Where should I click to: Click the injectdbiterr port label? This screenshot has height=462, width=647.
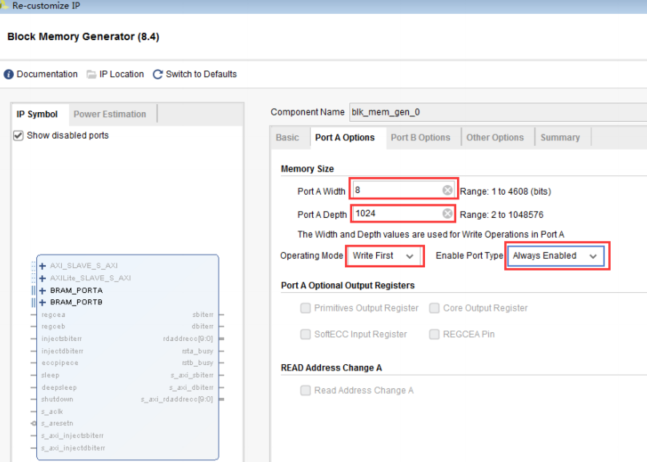62,351
